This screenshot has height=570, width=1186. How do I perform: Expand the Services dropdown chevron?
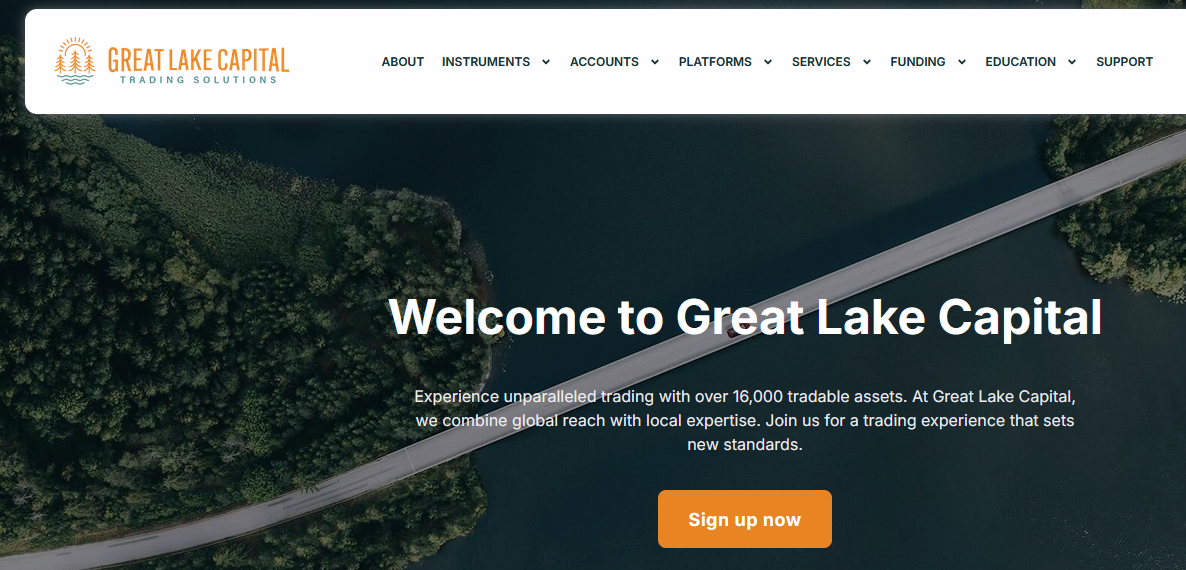[867, 62]
